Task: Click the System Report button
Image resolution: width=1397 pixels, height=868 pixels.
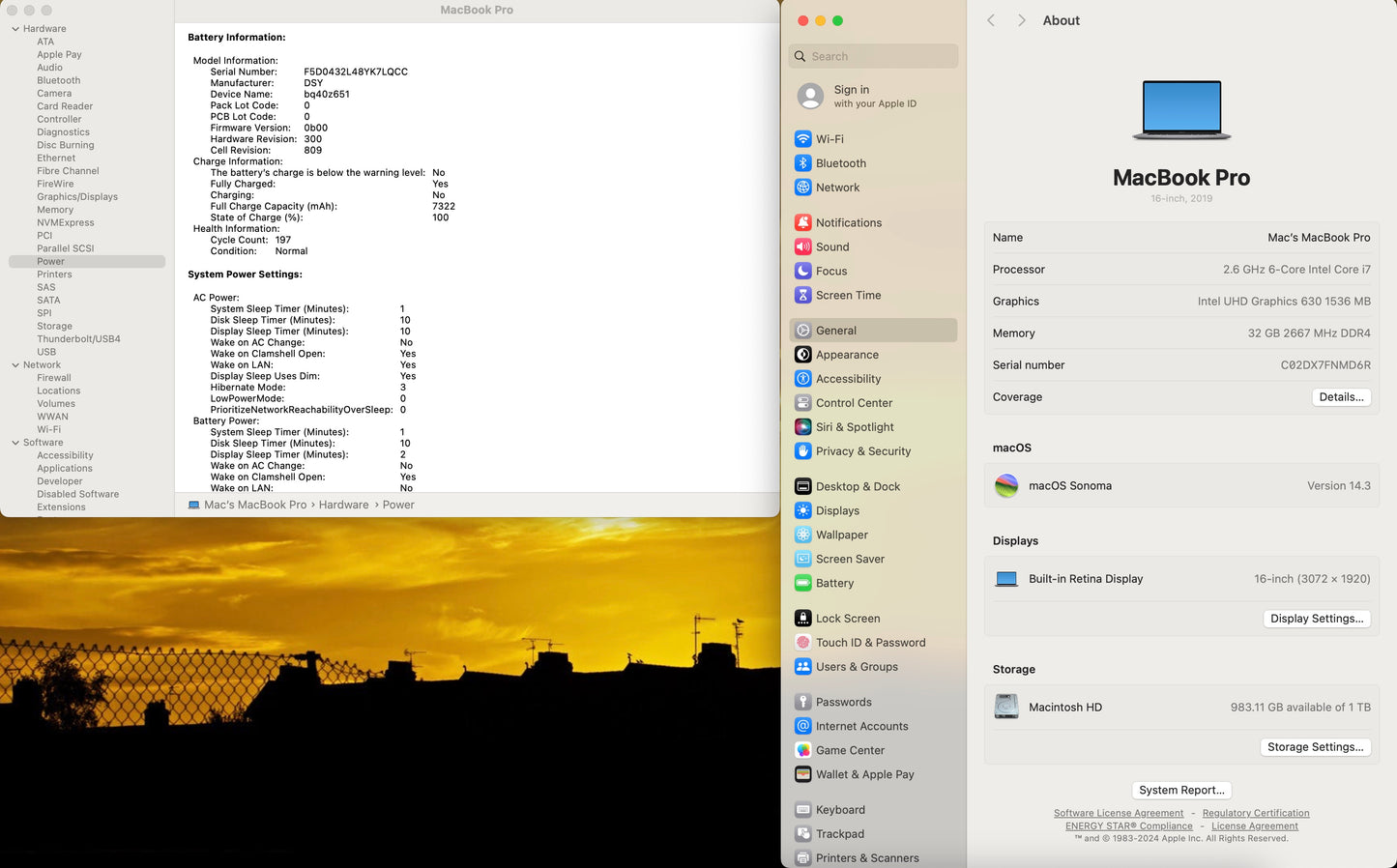Action: point(1181,790)
